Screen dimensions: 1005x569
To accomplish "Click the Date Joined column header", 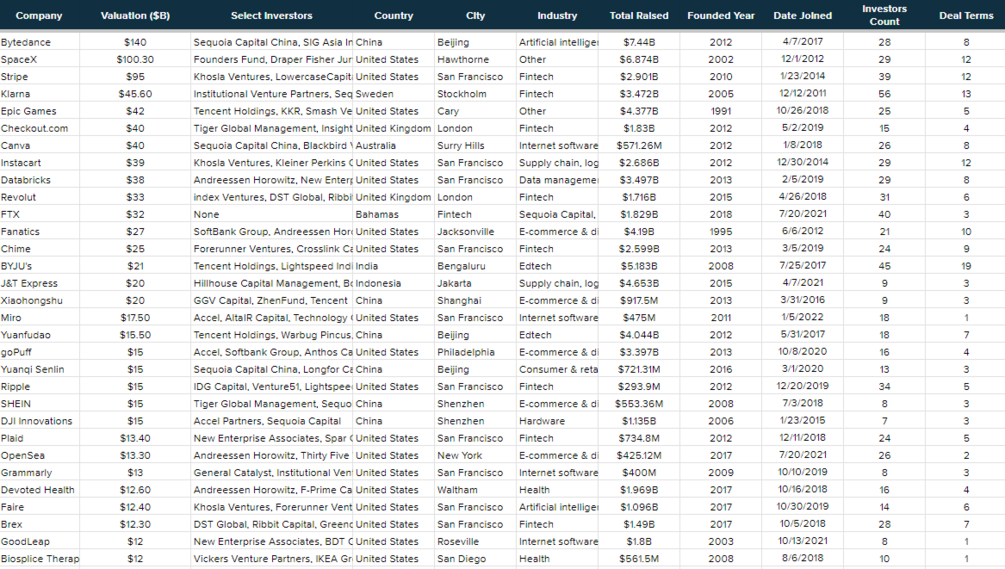I will [802, 15].
